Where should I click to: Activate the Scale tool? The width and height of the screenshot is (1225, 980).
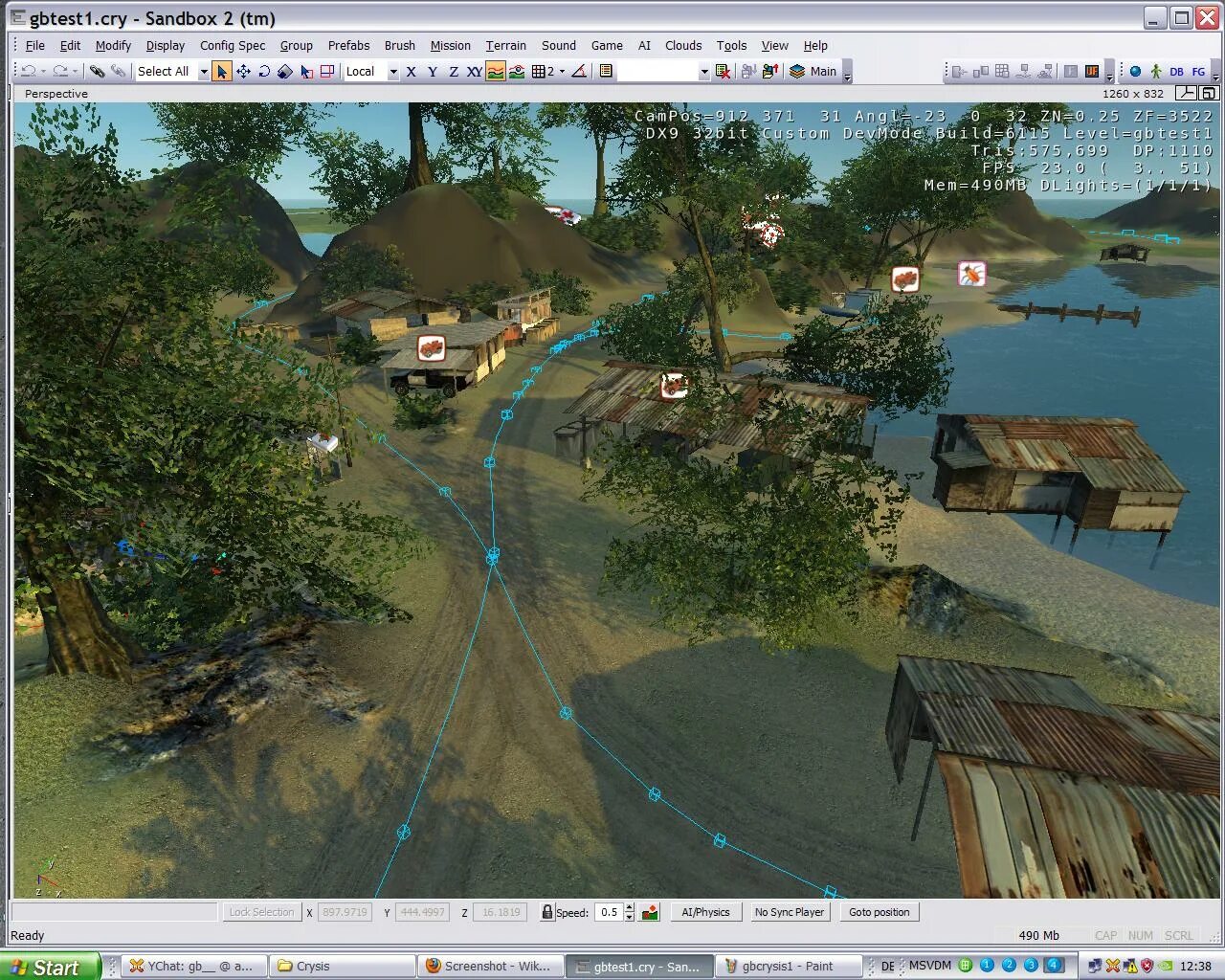[285, 72]
